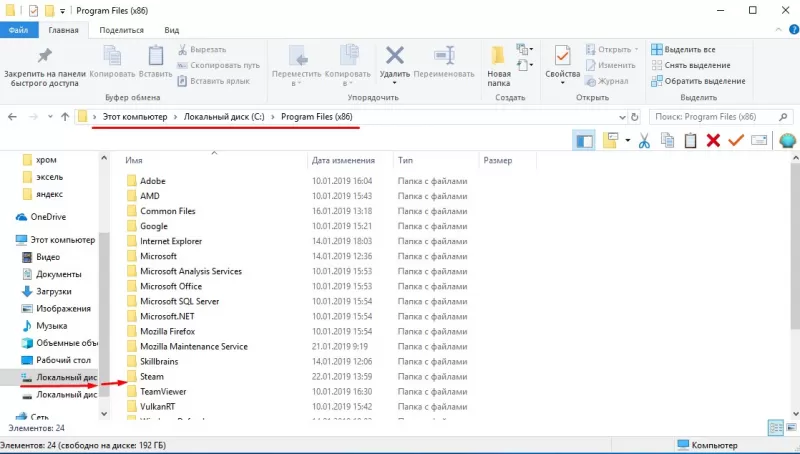
Task: Go back with the left arrow
Action: [12, 117]
